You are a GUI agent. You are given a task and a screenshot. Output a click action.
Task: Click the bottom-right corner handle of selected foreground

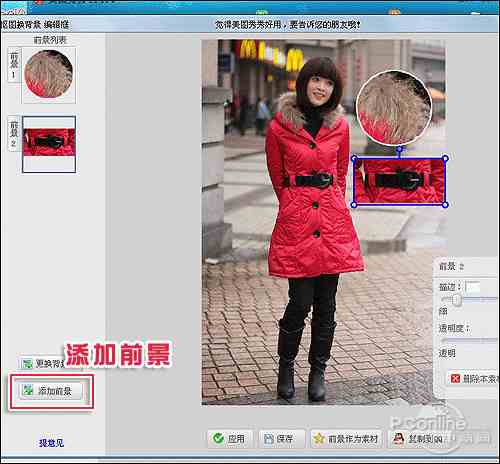point(445,205)
